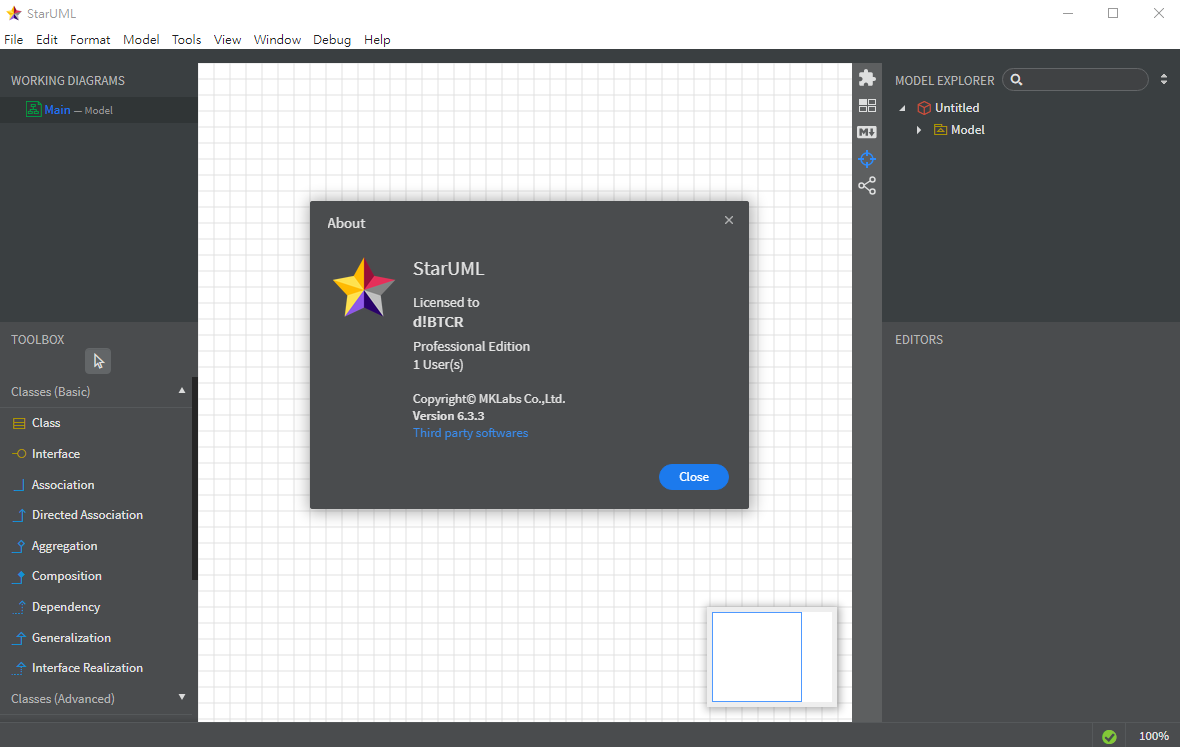This screenshot has width=1180, height=747.
Task: Open the Markdown documentation icon
Action: point(867,132)
